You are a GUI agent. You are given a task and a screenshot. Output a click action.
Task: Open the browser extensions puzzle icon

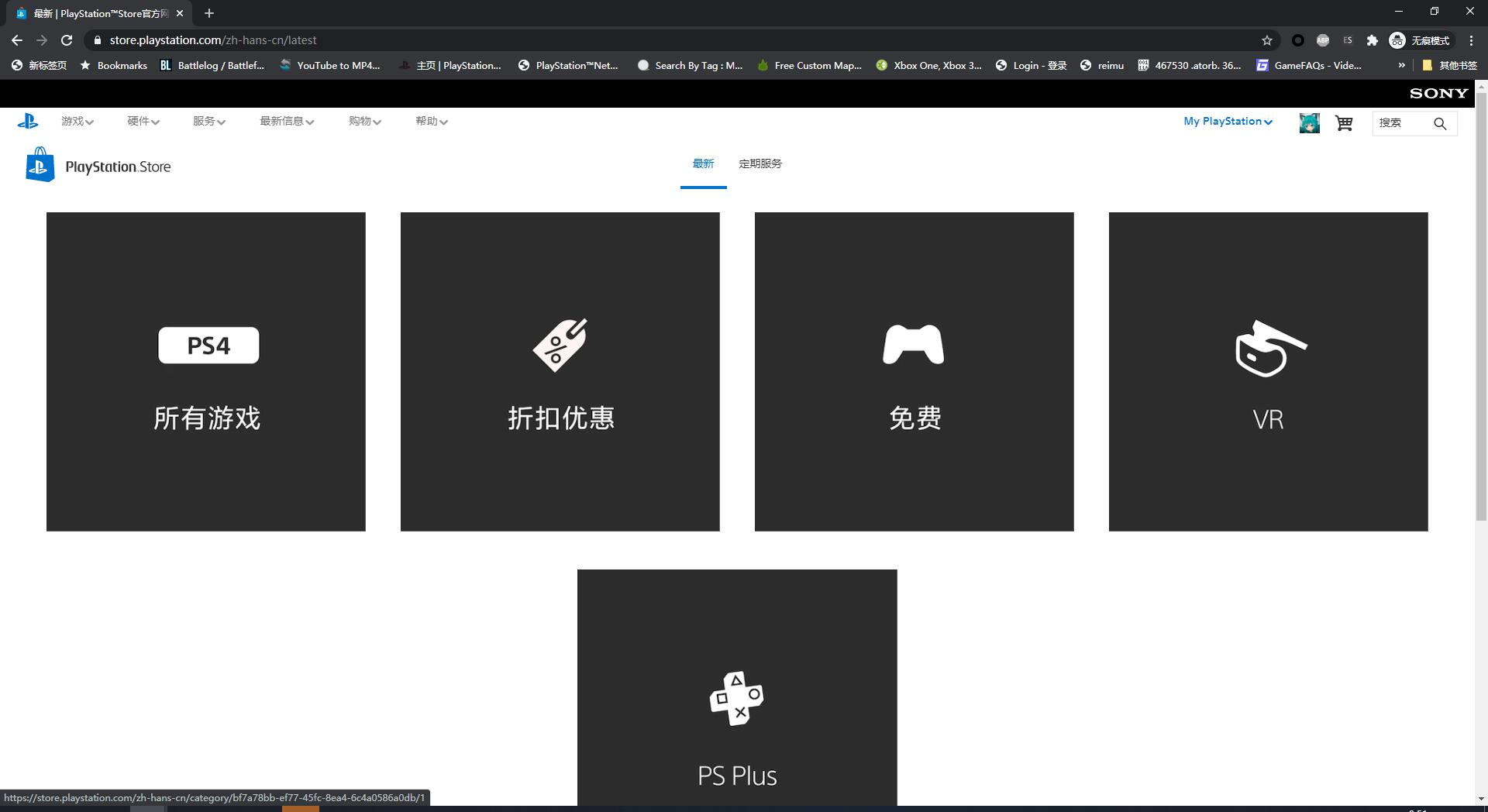tap(1372, 40)
